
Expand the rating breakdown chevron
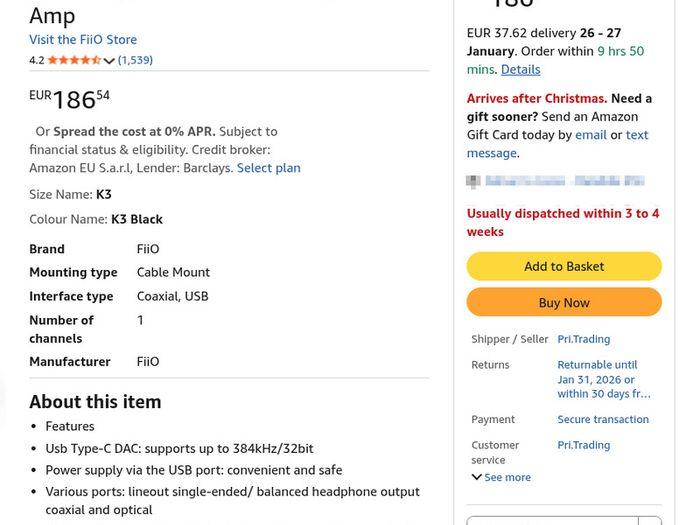point(109,61)
